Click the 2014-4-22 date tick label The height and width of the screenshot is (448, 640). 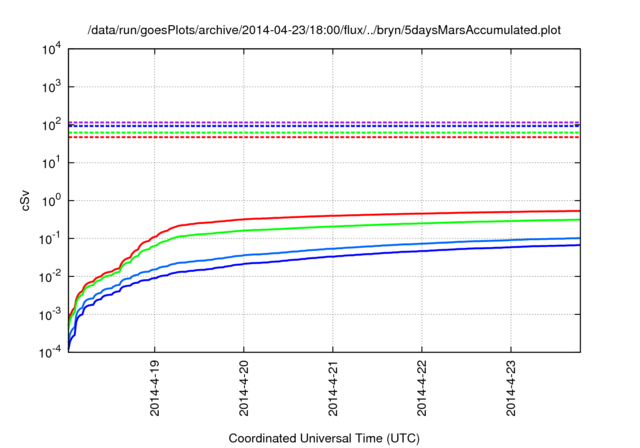tap(422, 388)
